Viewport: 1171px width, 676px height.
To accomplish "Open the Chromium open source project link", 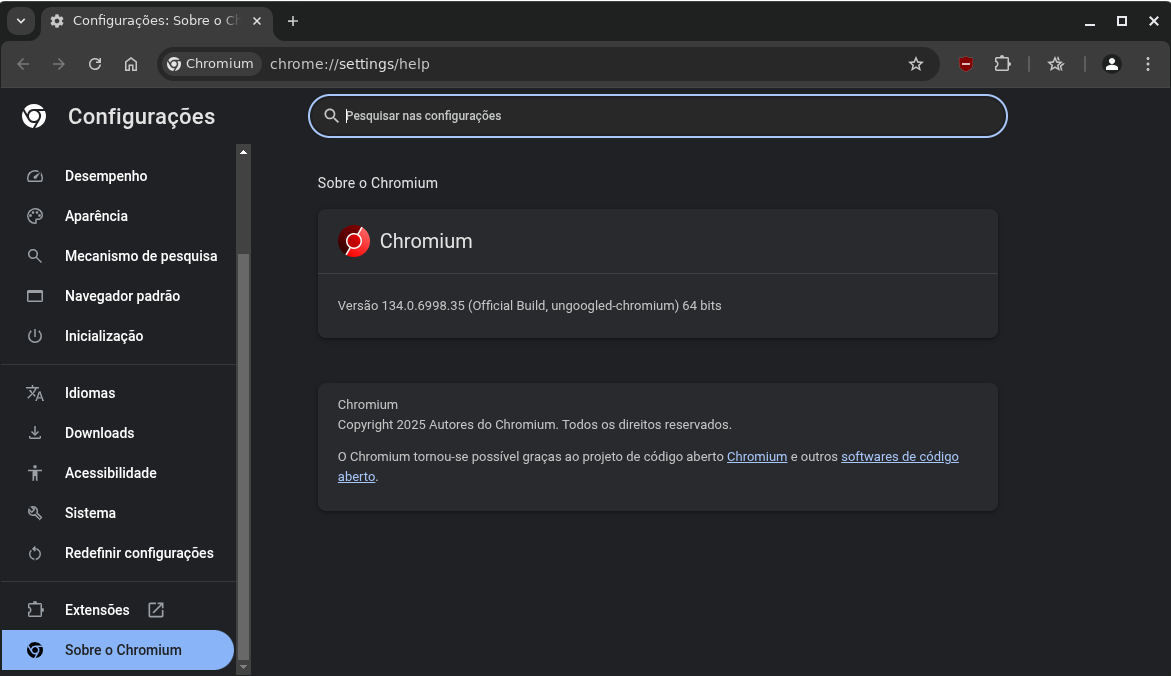I will click(757, 456).
